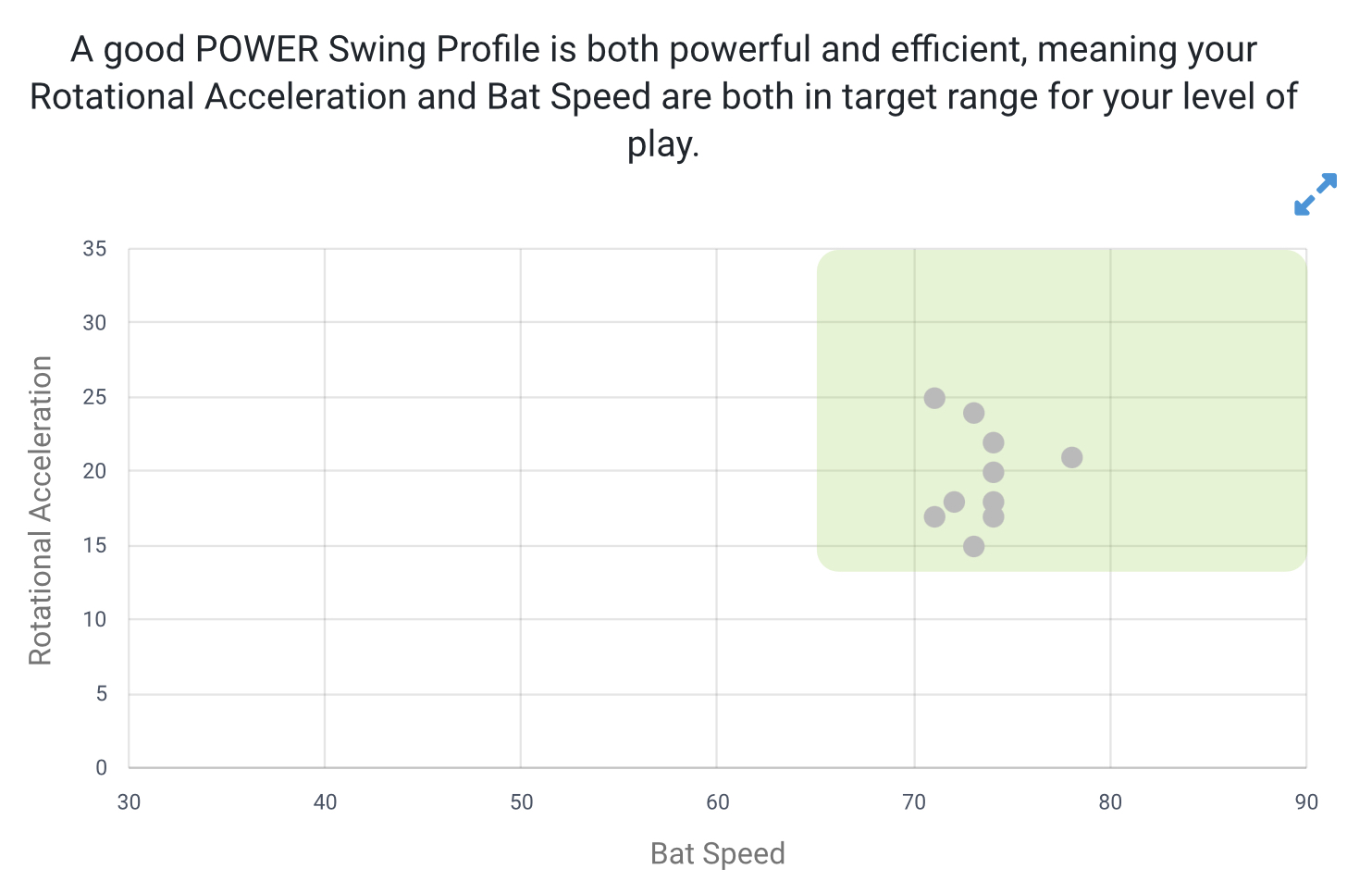Image resolution: width=1372 pixels, height=894 pixels.
Task: Select the outlier point at bat speed 78
Action: pyautogui.click(x=1071, y=457)
